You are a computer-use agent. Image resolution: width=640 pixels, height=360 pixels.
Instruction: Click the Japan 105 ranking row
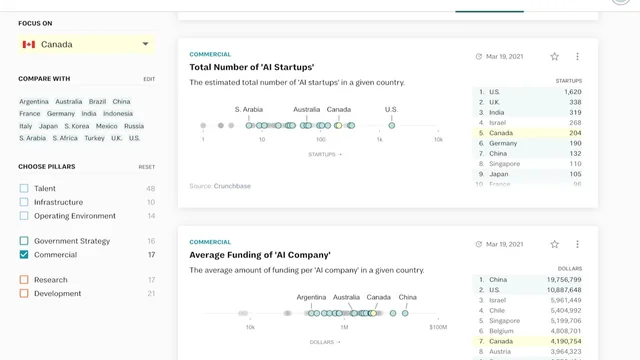point(528,174)
